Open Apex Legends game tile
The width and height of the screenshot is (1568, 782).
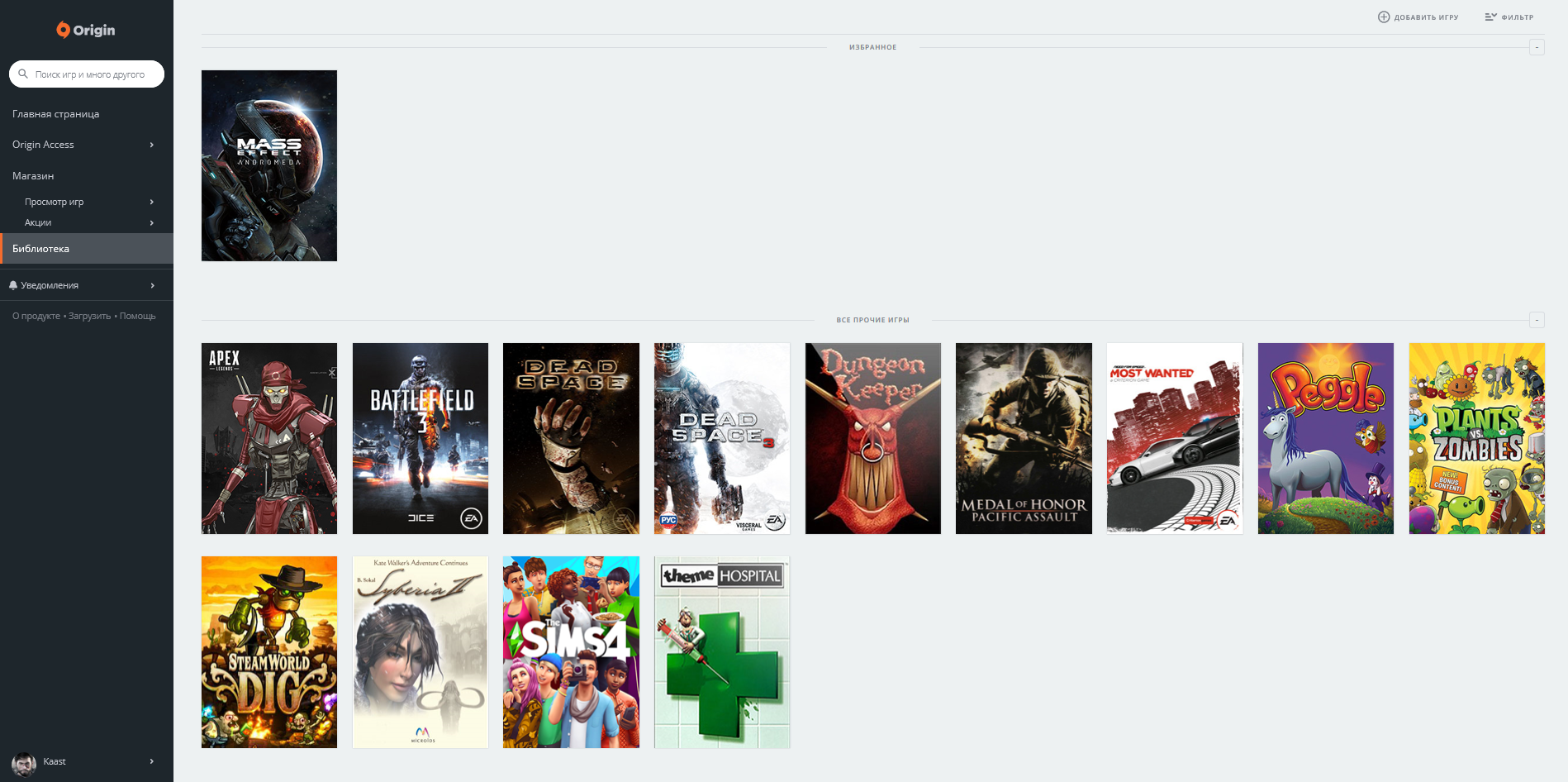click(269, 438)
